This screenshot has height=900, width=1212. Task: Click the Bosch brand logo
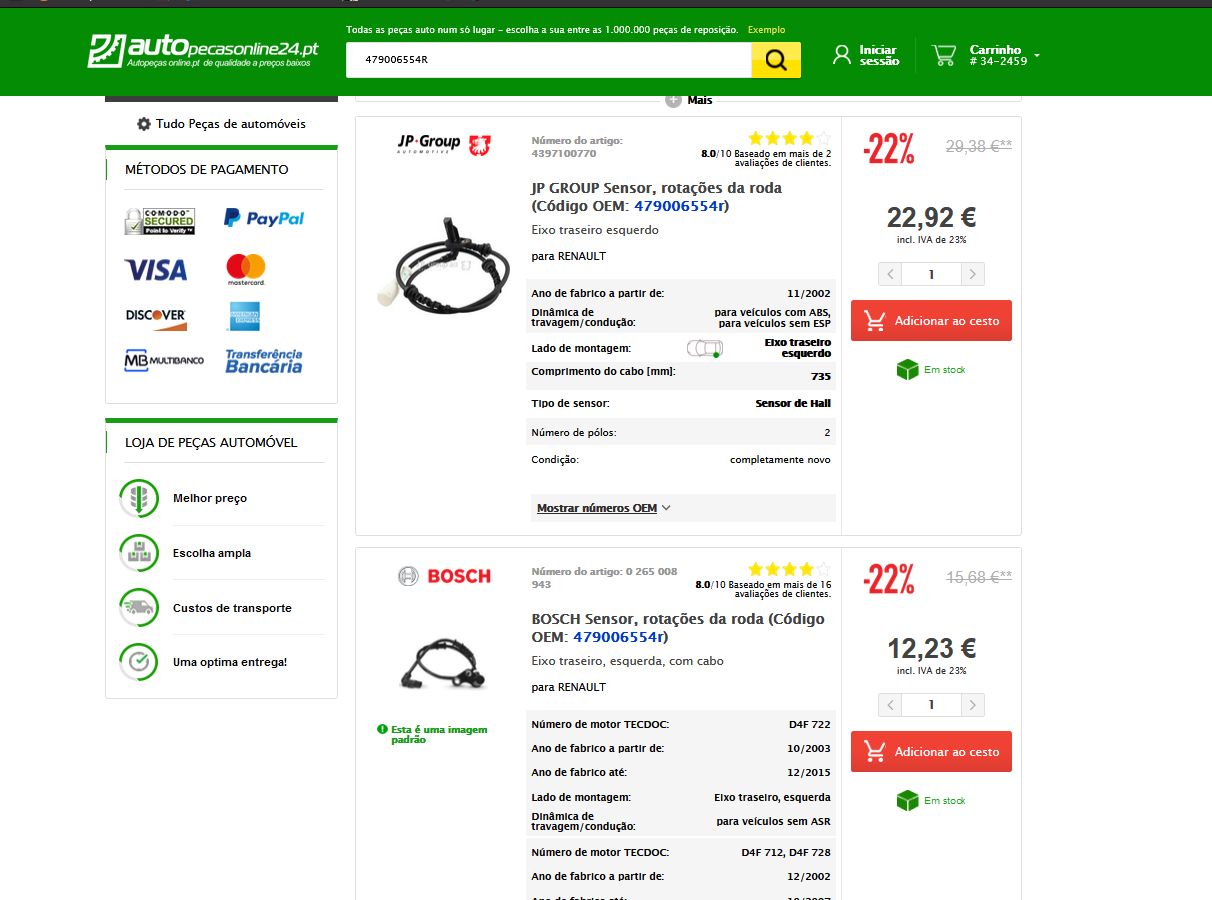pos(444,576)
